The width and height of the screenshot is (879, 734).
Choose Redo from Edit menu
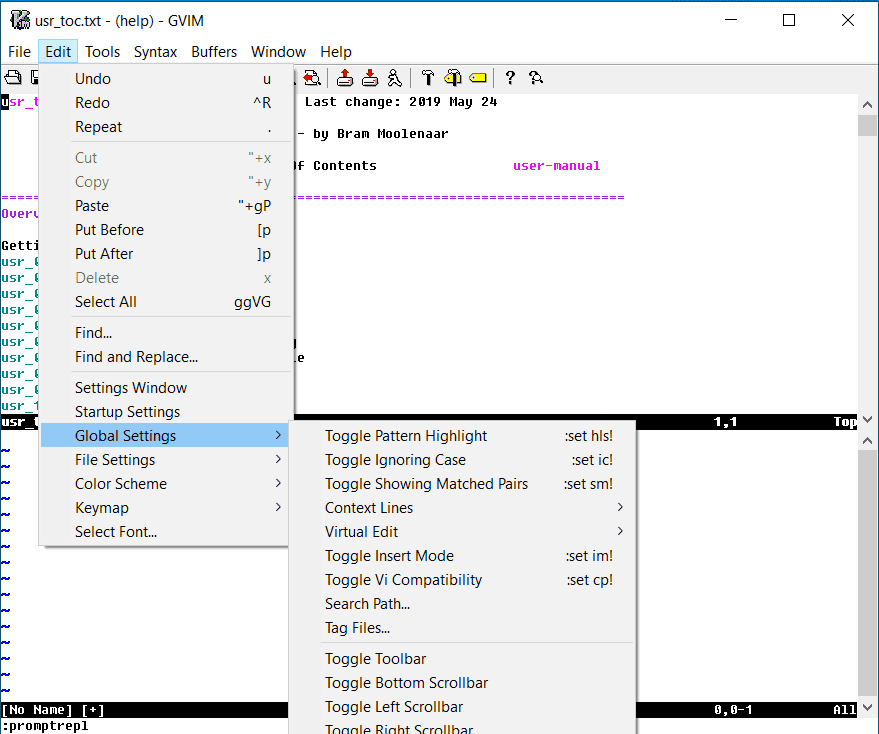tap(167, 103)
